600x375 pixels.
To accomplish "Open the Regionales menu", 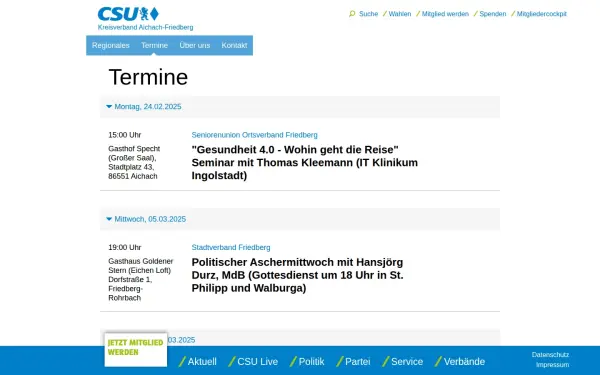I will 111,45.
